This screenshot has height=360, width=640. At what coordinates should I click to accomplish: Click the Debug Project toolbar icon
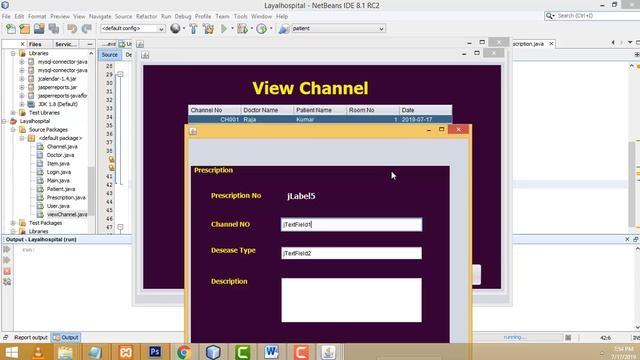tap(242, 29)
